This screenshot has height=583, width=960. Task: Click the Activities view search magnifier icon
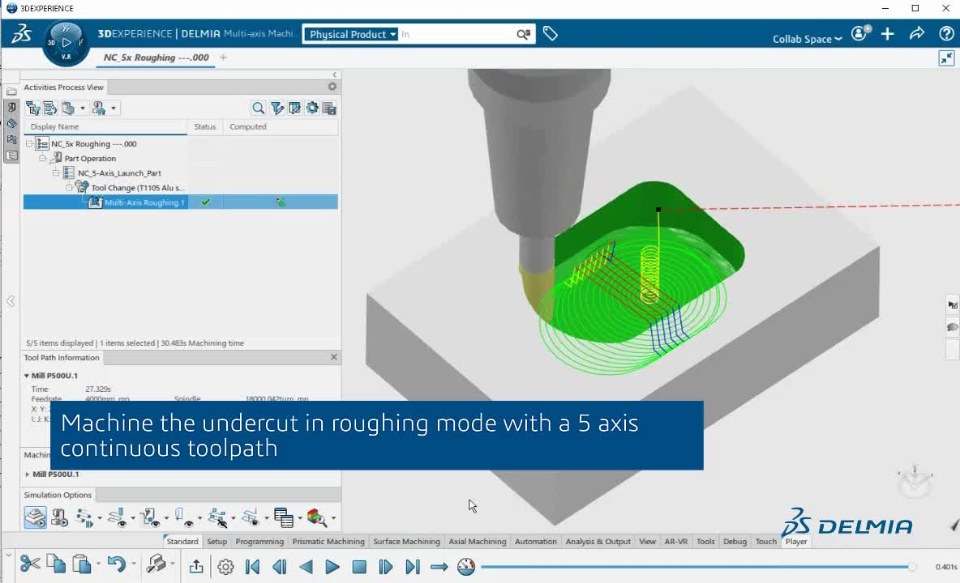[x=258, y=108]
